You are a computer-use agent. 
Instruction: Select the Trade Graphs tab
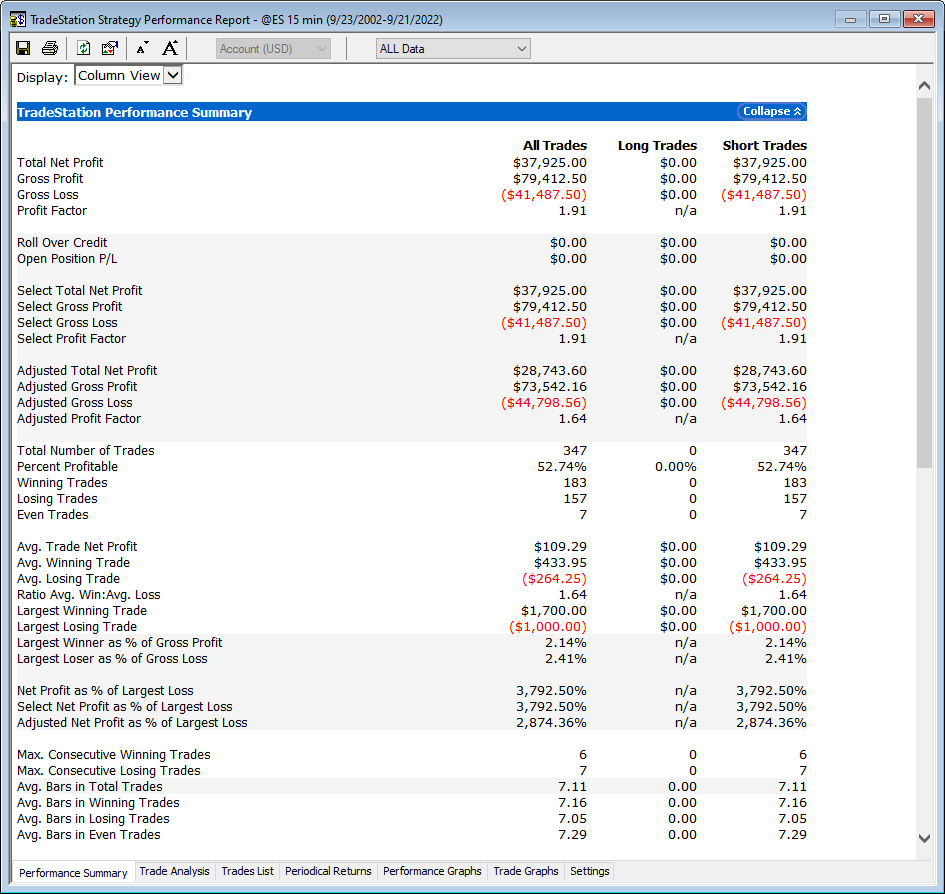point(526,871)
